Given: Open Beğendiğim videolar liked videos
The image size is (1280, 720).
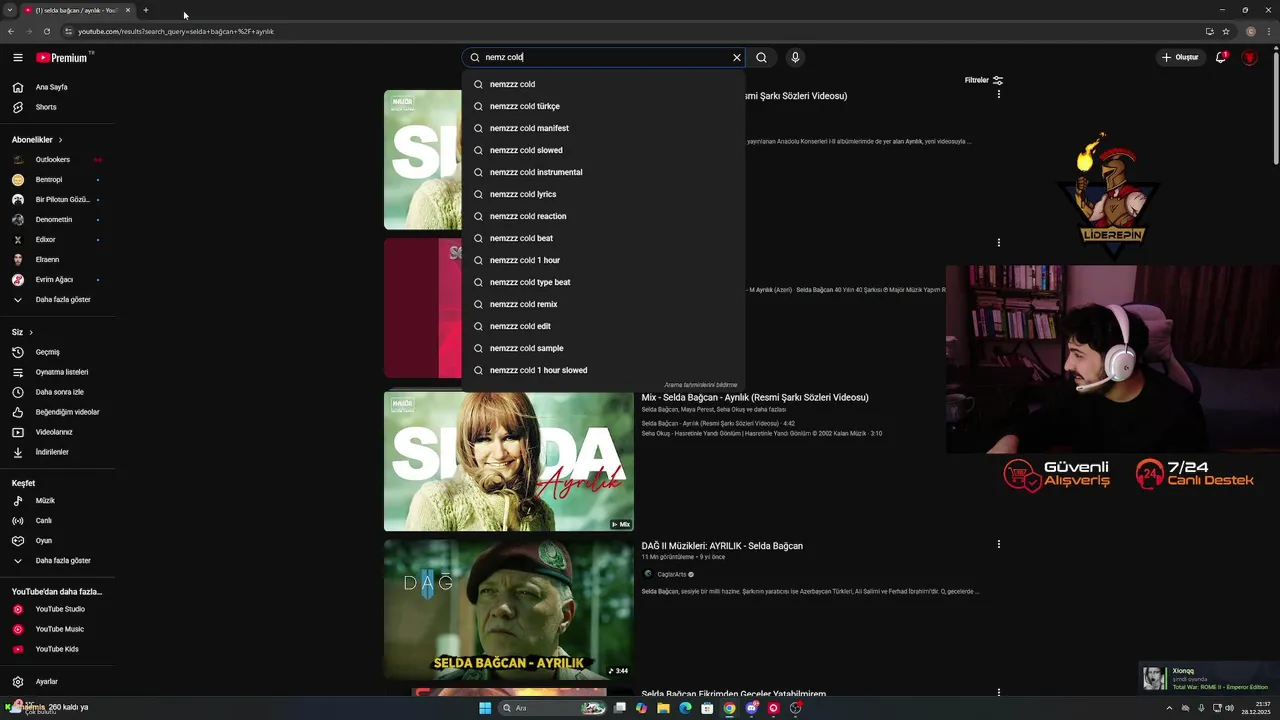Looking at the screenshot, I should (57, 412).
